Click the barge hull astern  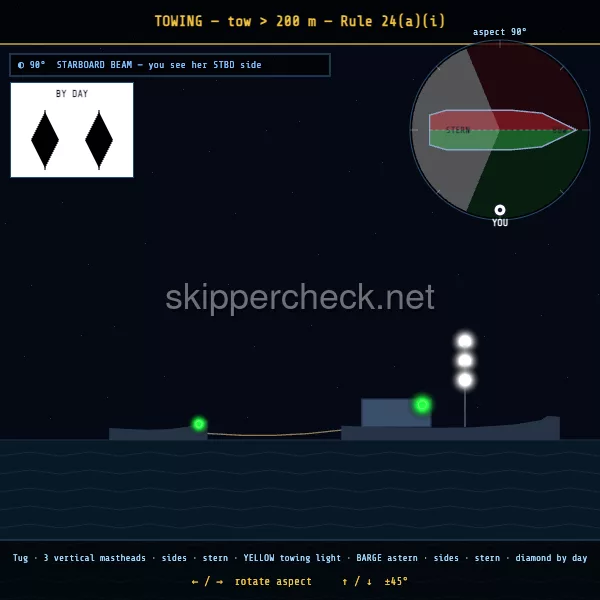click(158, 434)
